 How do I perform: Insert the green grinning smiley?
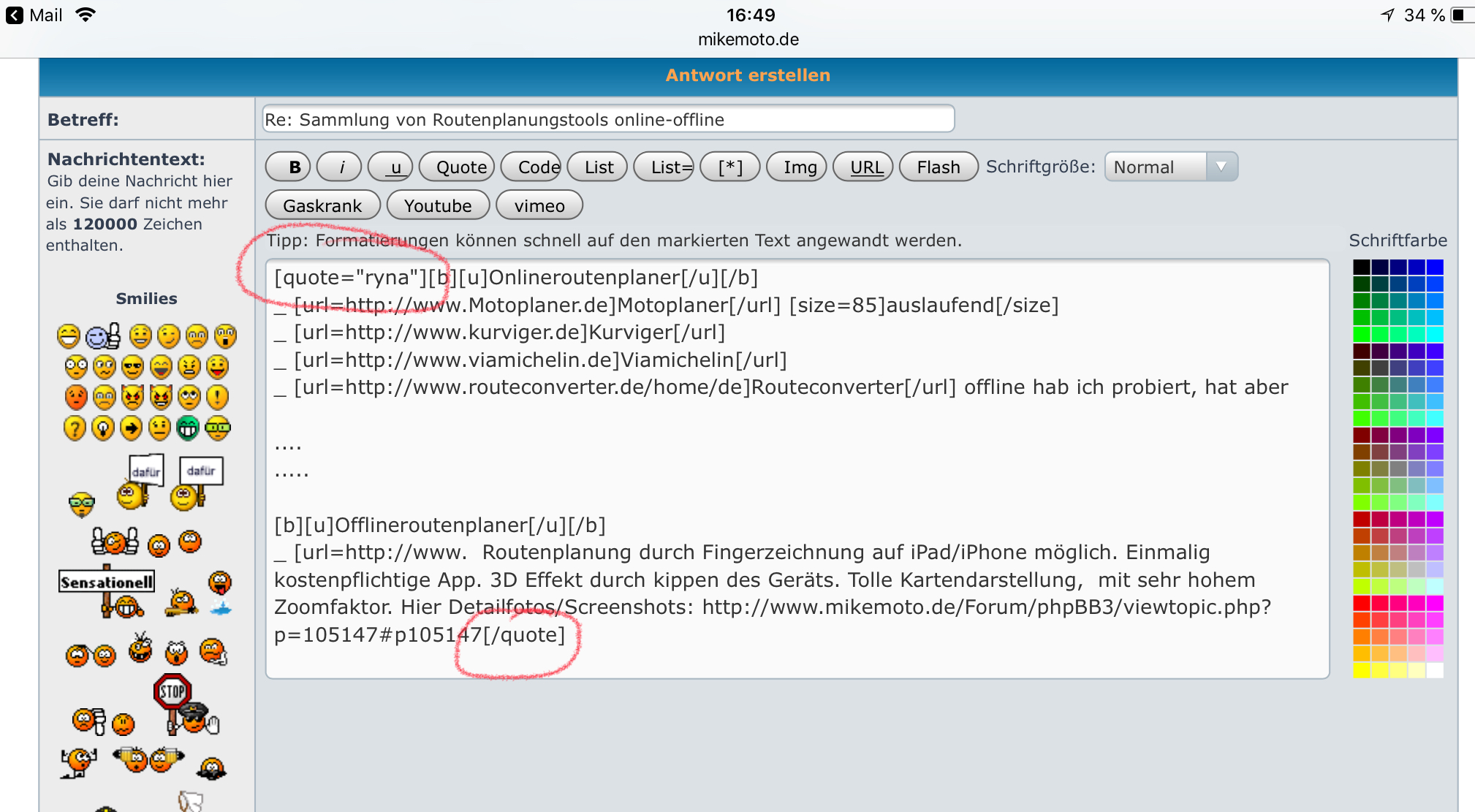click(188, 428)
